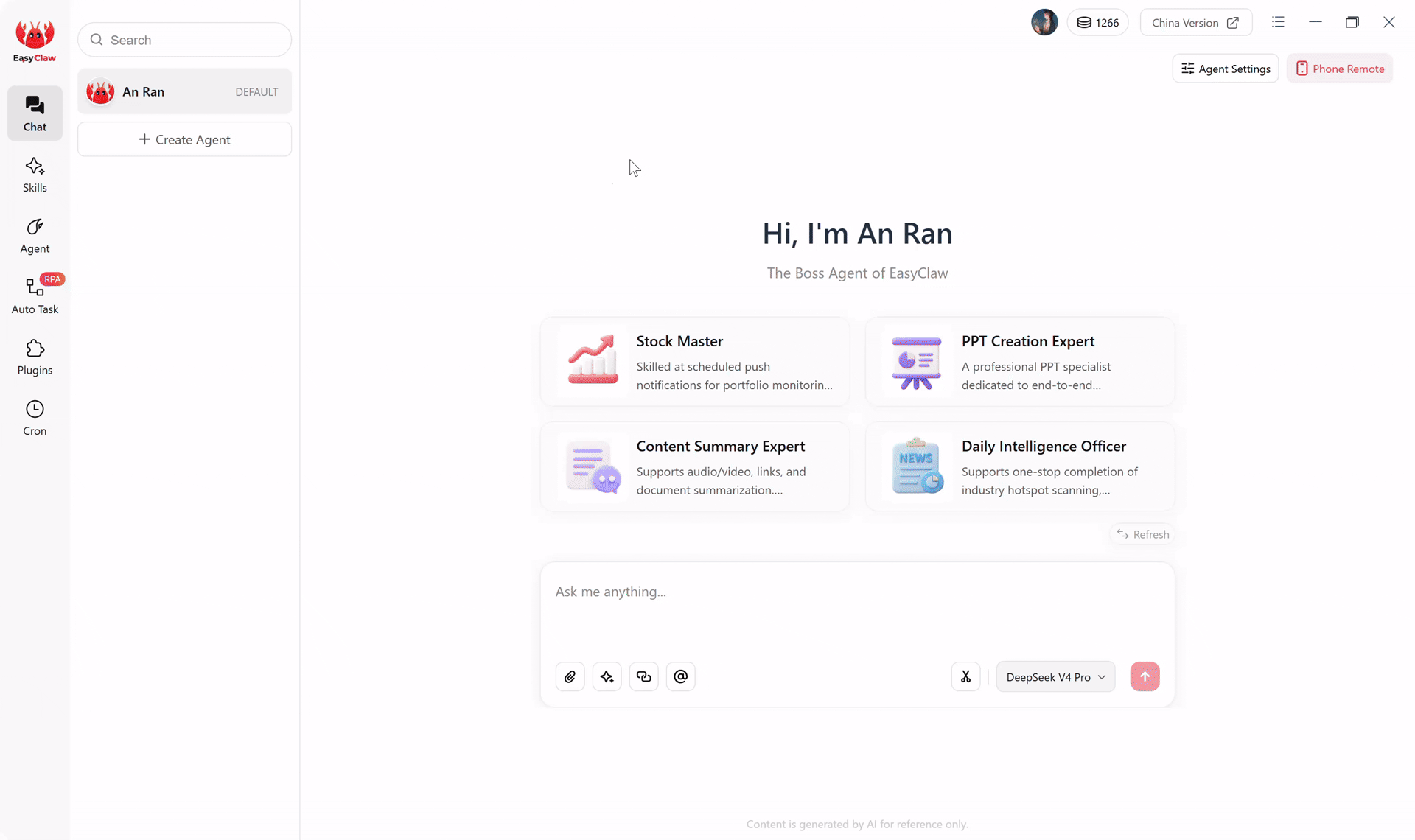The width and height of the screenshot is (1415, 840).
Task: Open the user profile avatar
Action: coord(1044,22)
